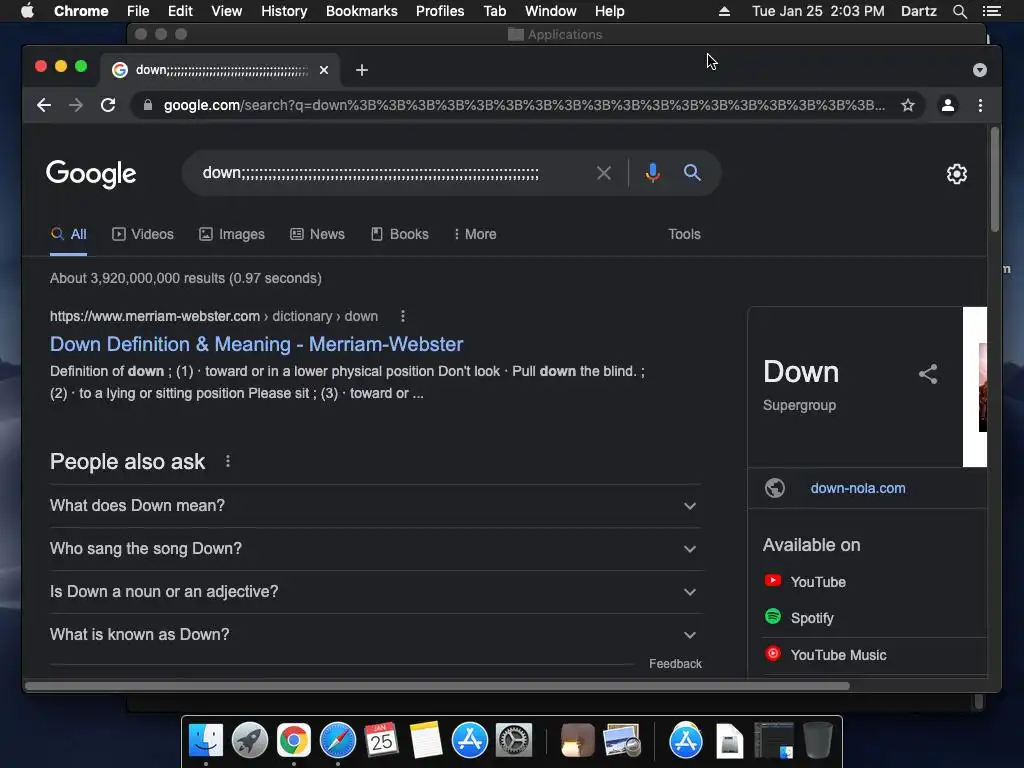The image size is (1024, 768).
Task: Open Safari from the Dock
Action: [x=338, y=741]
